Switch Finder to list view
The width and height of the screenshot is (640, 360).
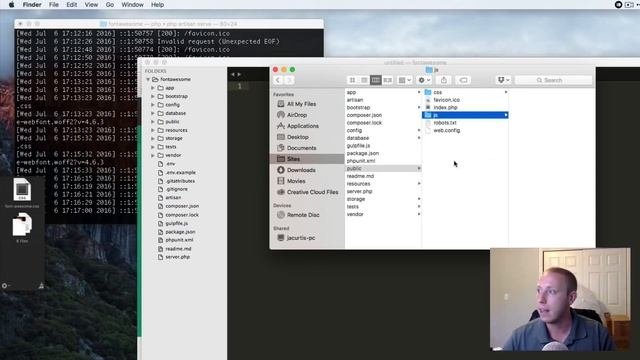pyautogui.click(x=364, y=80)
